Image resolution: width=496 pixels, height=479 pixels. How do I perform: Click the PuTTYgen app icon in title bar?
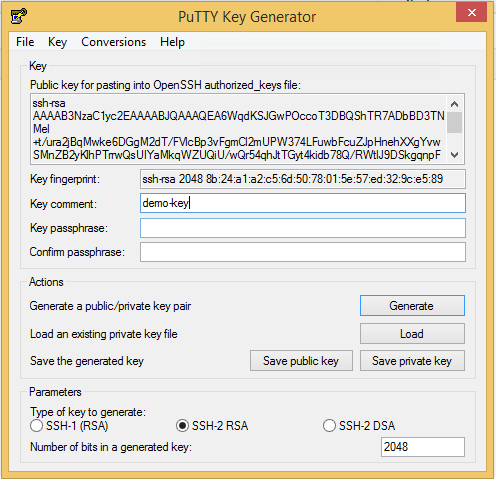pyautogui.click(x=19, y=16)
